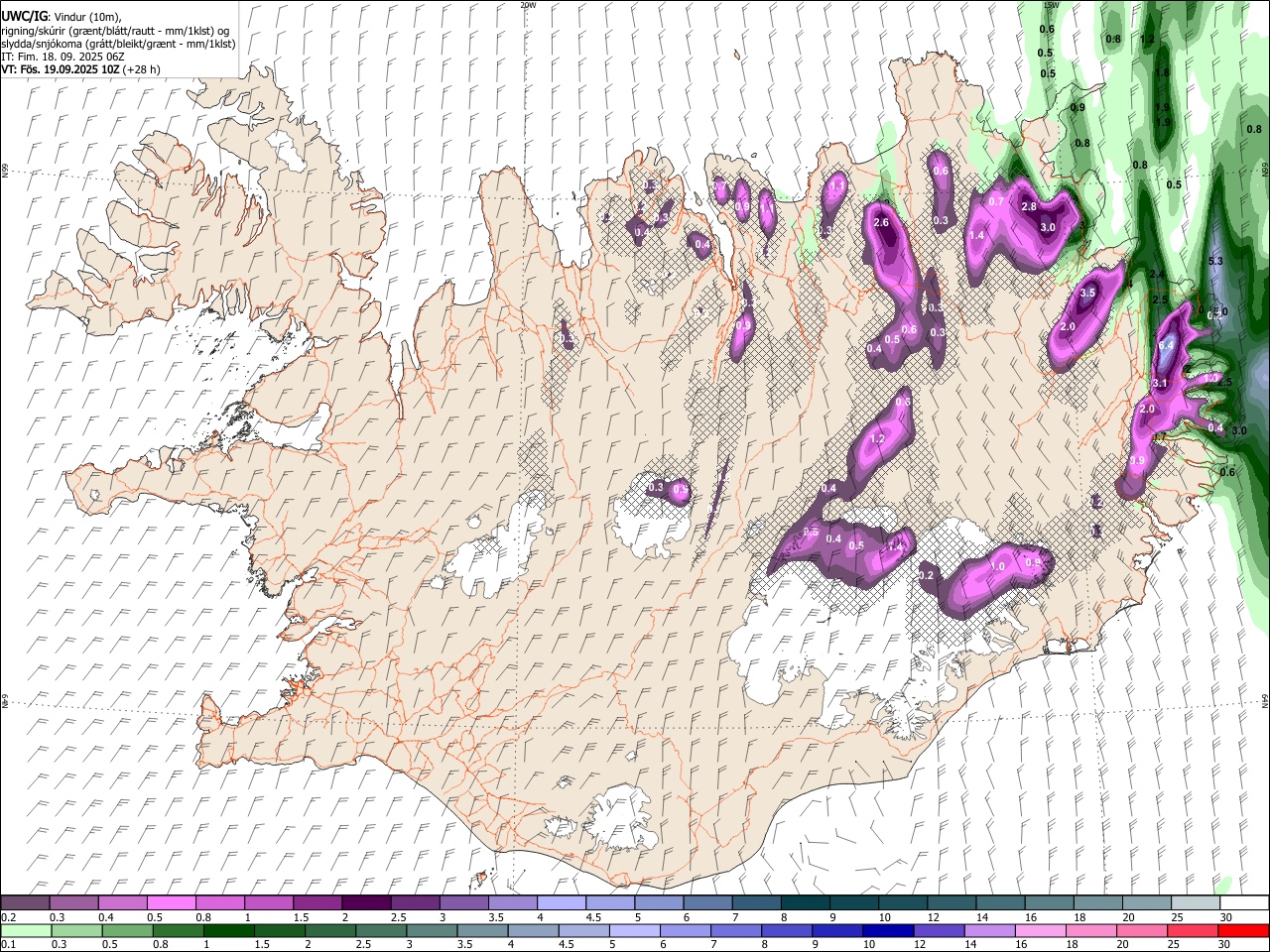The width and height of the screenshot is (1270, 952).
Task: Click the '2.6' value on the map
Action: pyautogui.click(x=881, y=222)
